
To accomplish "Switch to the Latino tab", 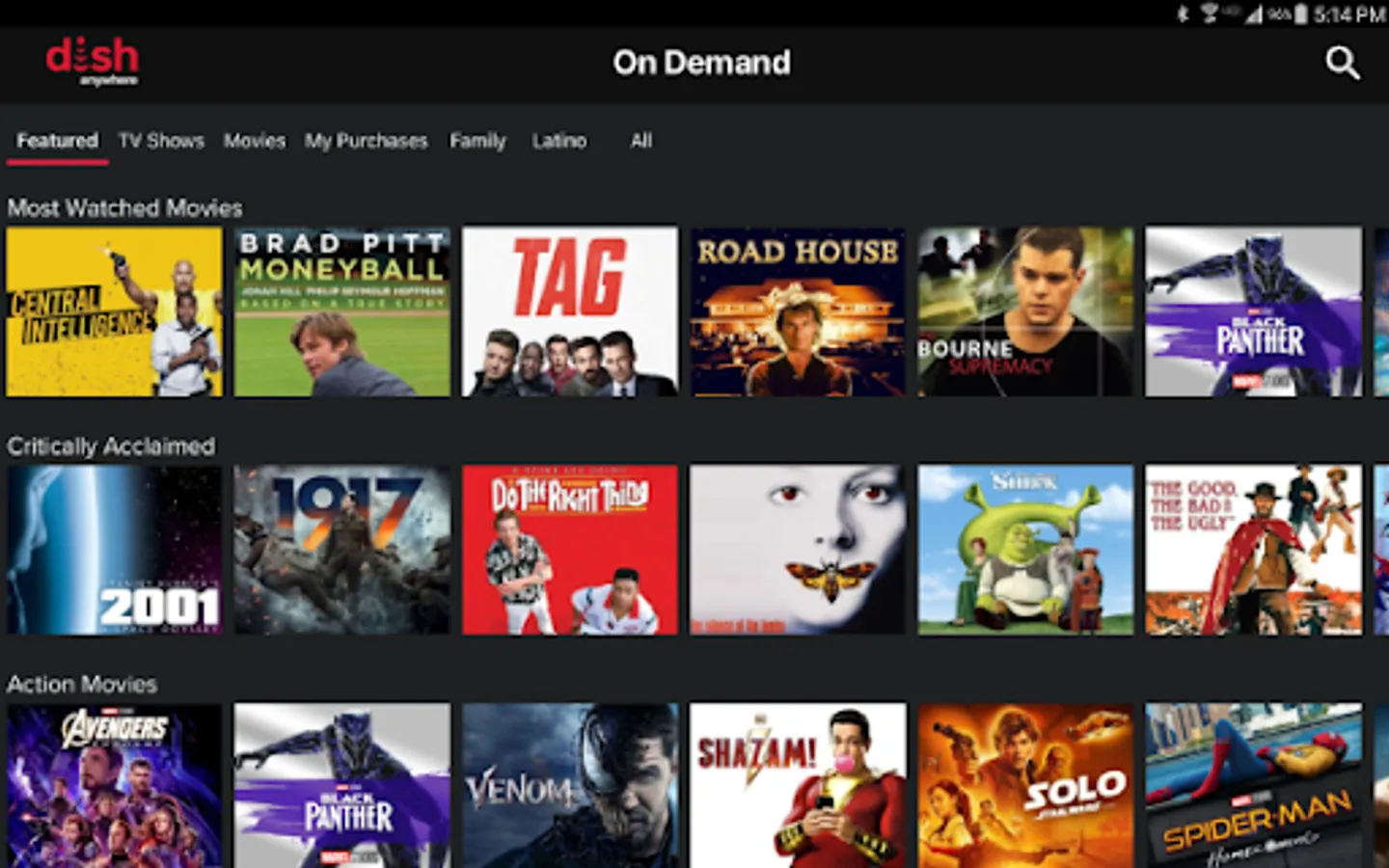I will (x=559, y=141).
